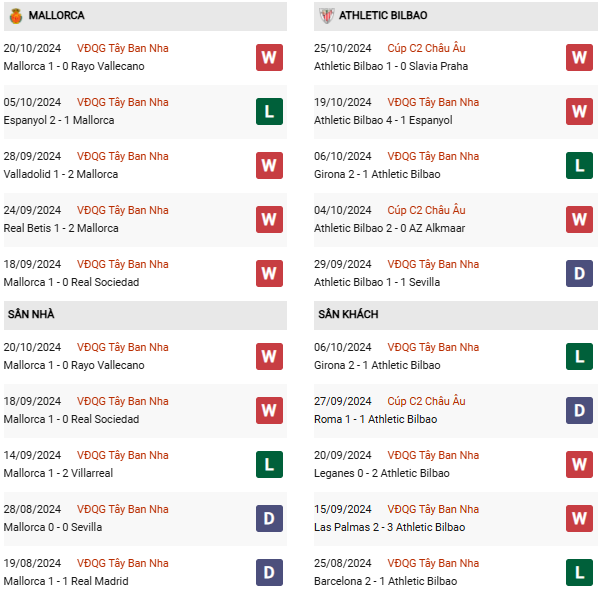Click D badge for Mallorca 0 - 0 Sevilla
Screen dimensions: 600x594
click(269, 518)
